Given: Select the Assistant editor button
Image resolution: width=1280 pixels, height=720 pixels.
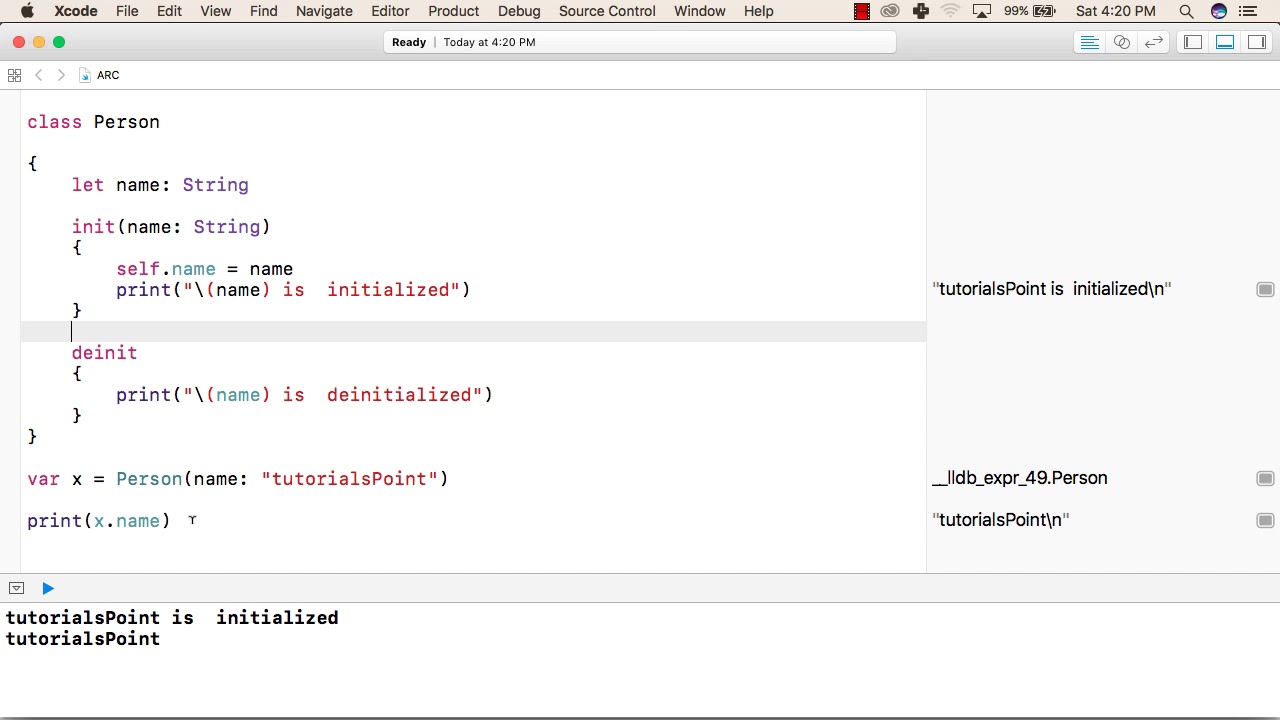Looking at the screenshot, I should (1122, 42).
